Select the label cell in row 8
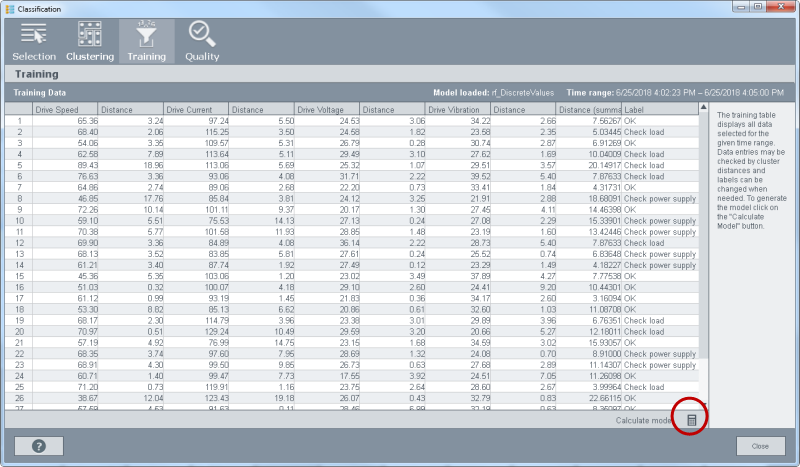 pos(660,199)
